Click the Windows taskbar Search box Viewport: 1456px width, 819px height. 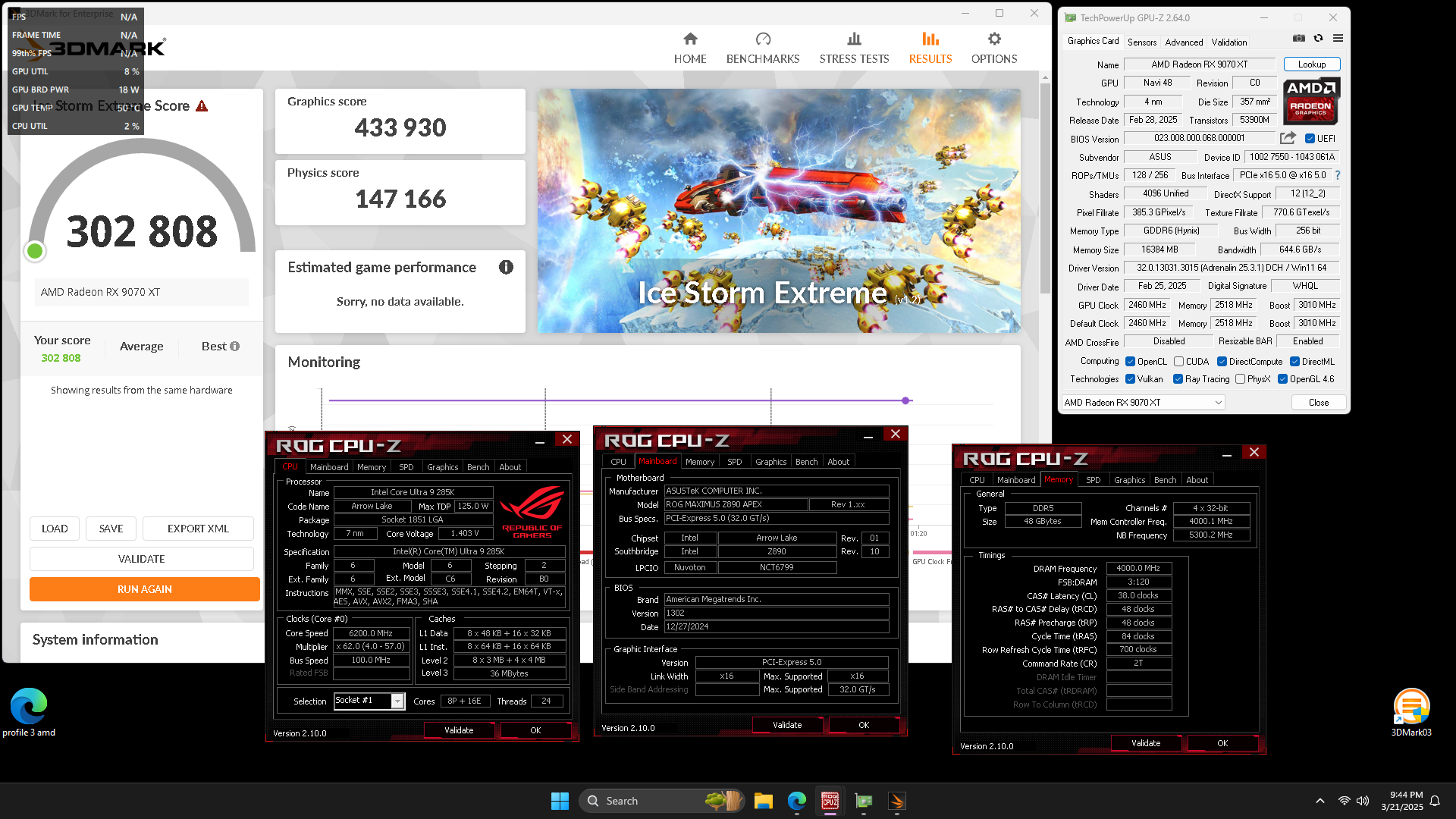661,801
